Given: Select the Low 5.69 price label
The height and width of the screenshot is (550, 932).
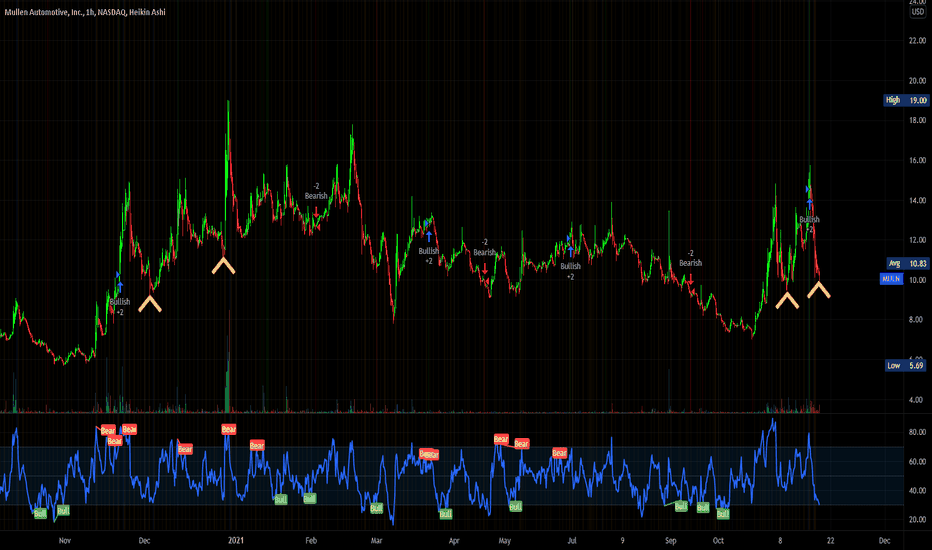Looking at the screenshot, I should click(x=906, y=366).
